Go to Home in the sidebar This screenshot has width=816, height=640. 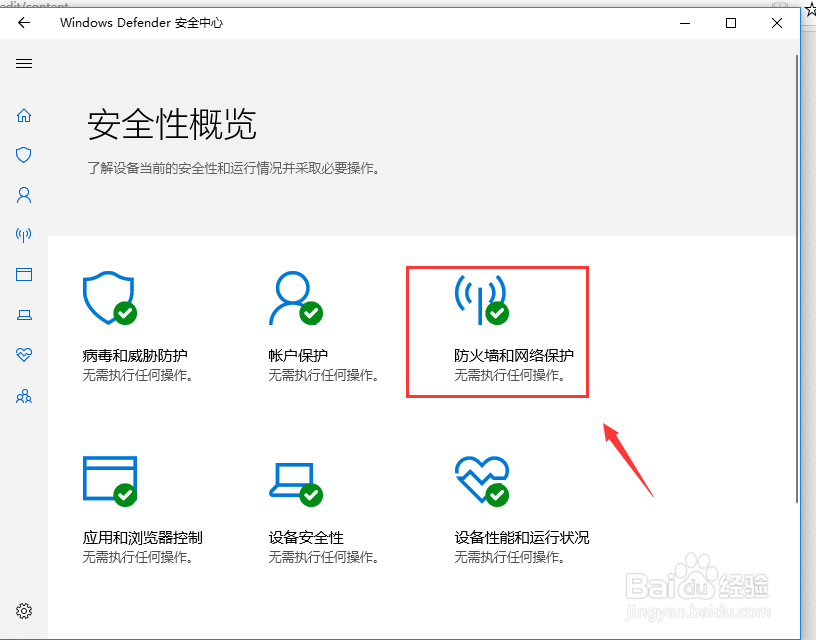pyautogui.click(x=24, y=115)
